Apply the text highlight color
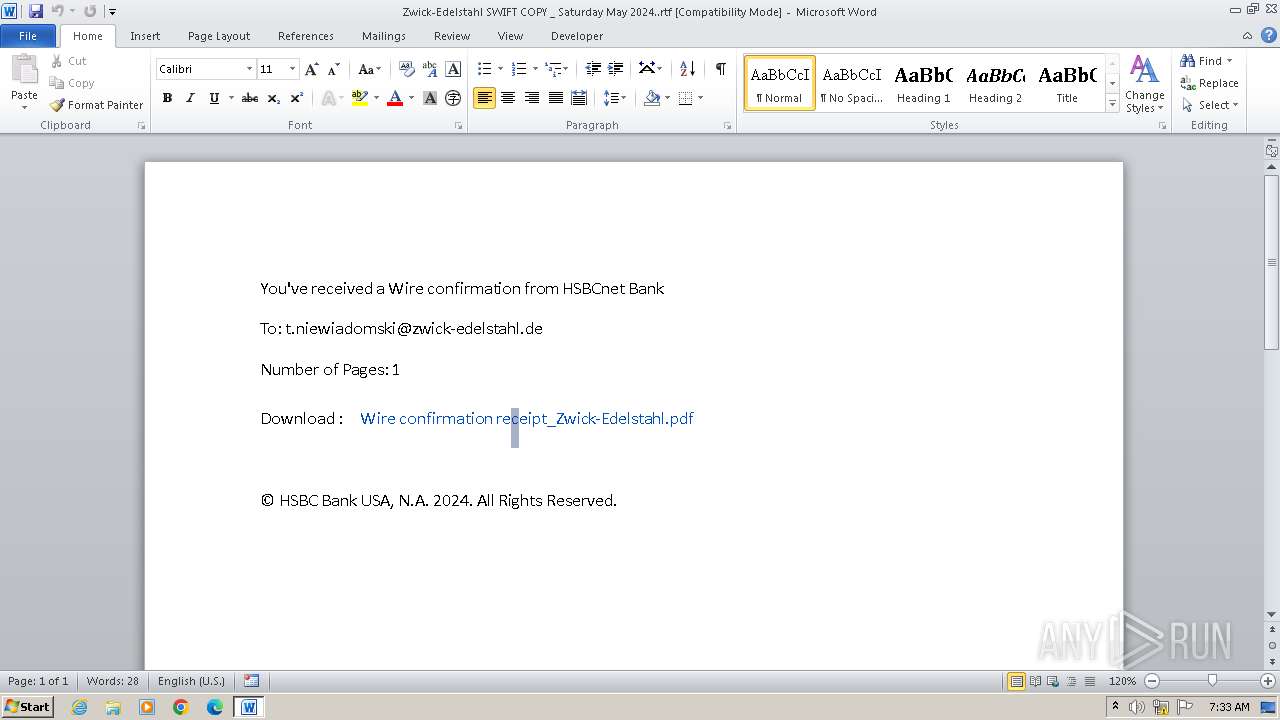The width and height of the screenshot is (1280, 720). 360,98
